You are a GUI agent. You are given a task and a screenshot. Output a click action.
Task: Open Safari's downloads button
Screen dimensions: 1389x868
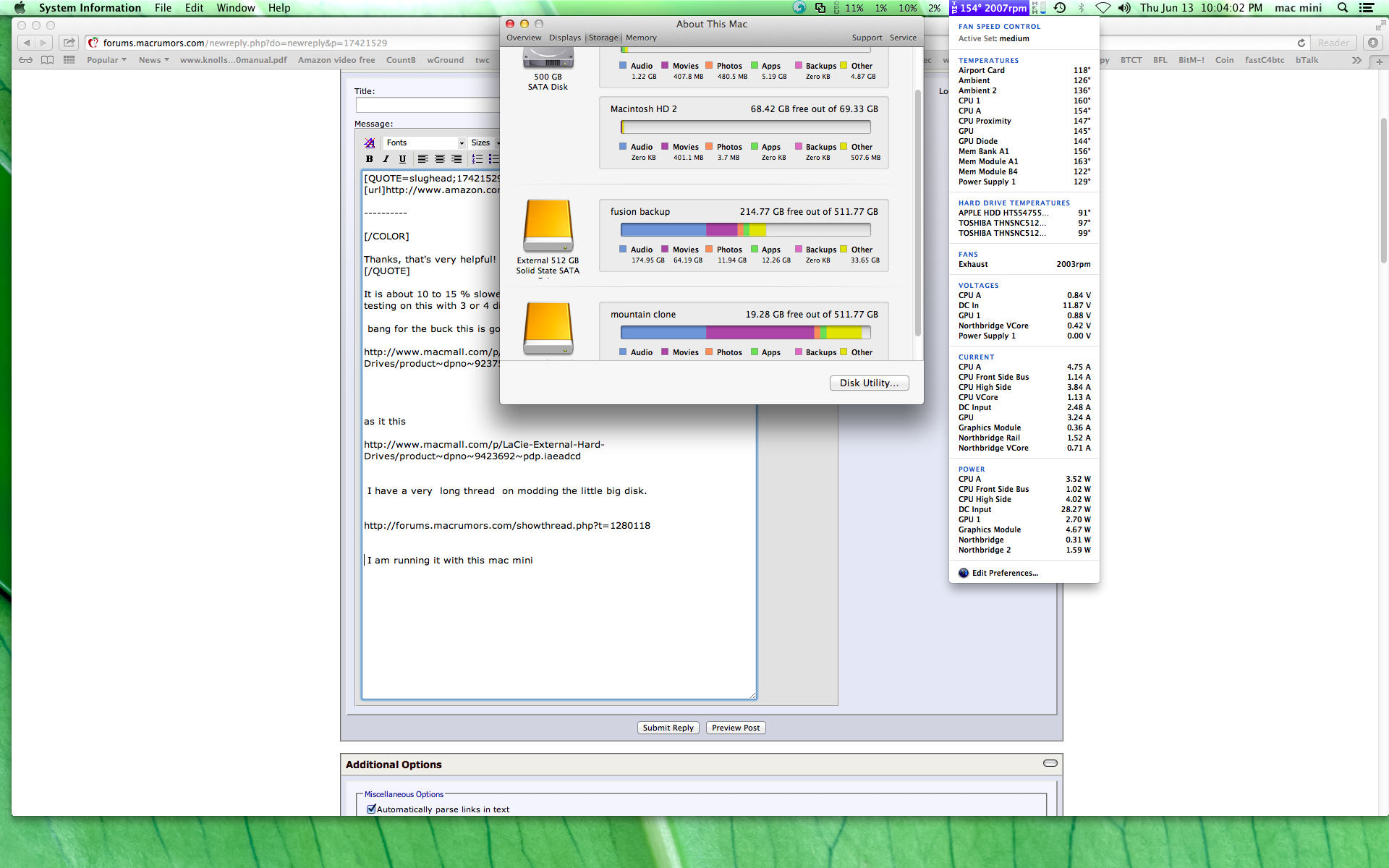(1372, 43)
